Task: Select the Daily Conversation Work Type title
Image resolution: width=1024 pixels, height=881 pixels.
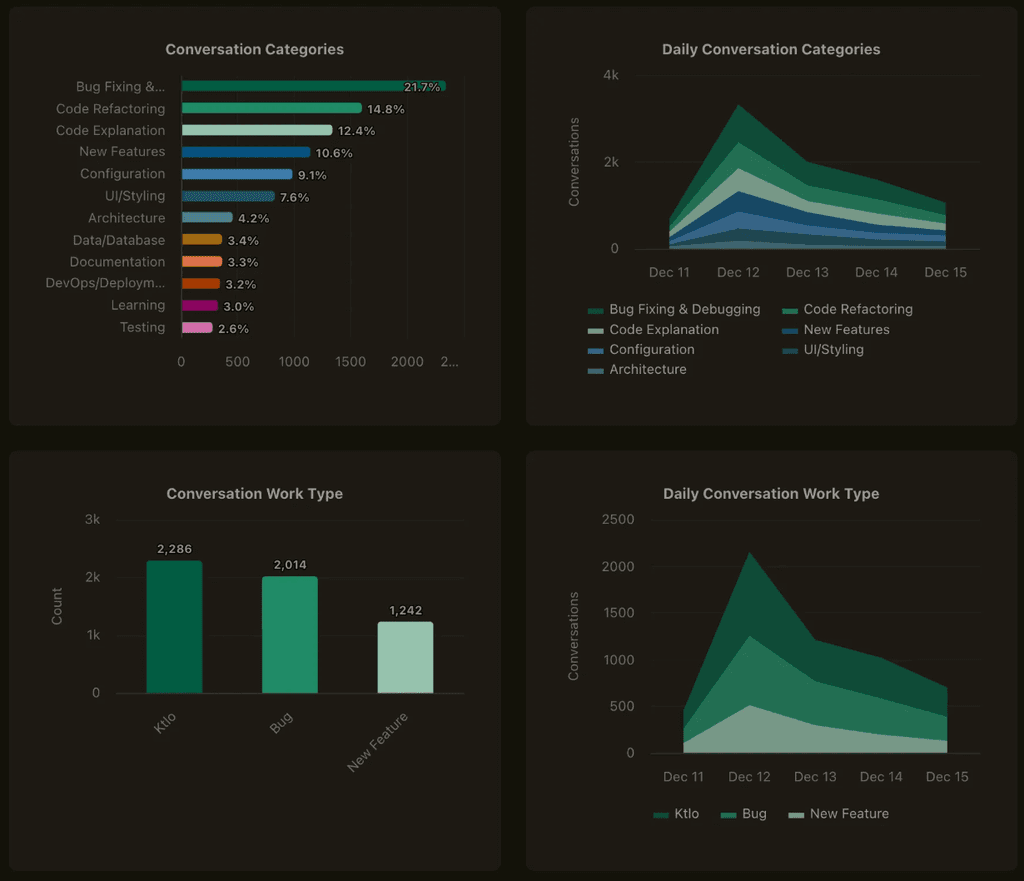Action: tap(771, 493)
